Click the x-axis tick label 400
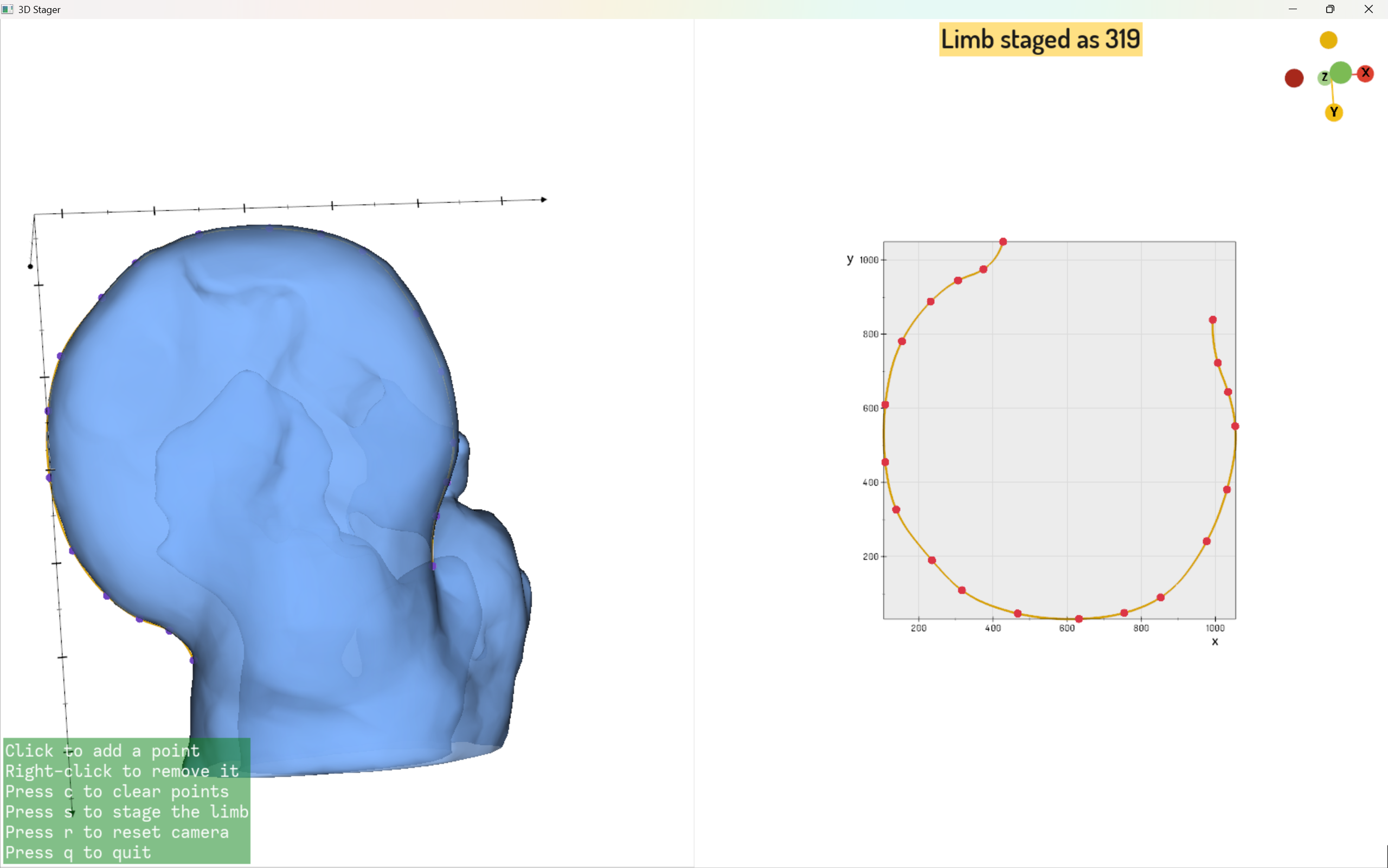 [993, 628]
